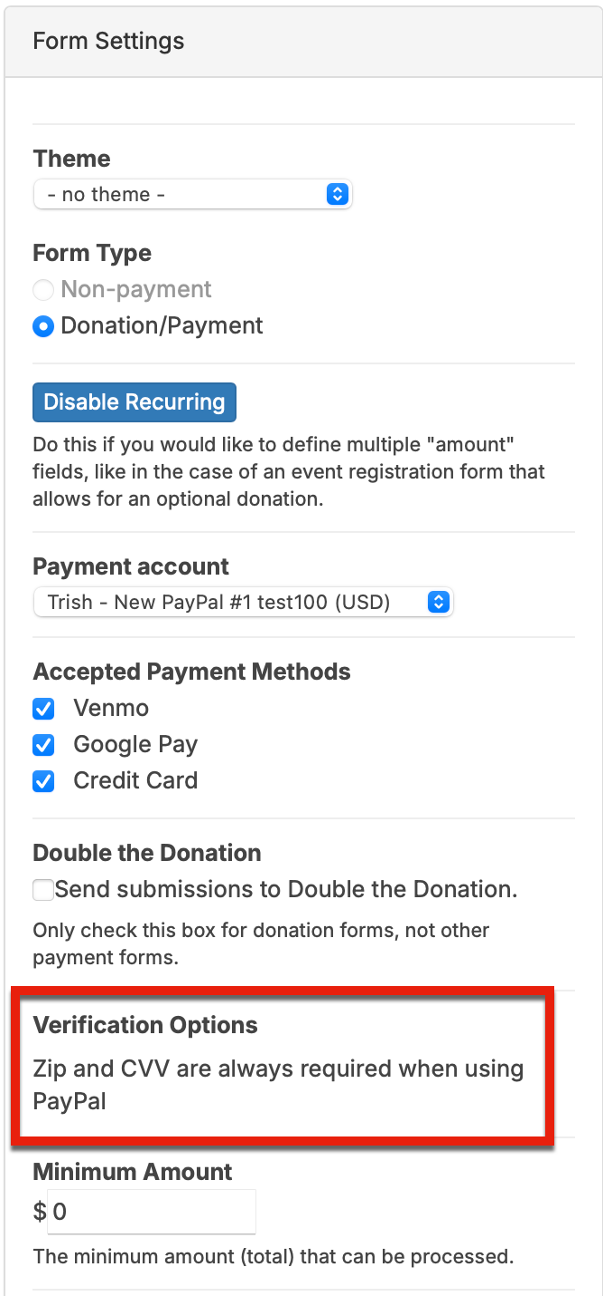Disable the Credit Card payment checkbox
Image resolution: width=604 pixels, height=1296 pixels.
pos(44,781)
